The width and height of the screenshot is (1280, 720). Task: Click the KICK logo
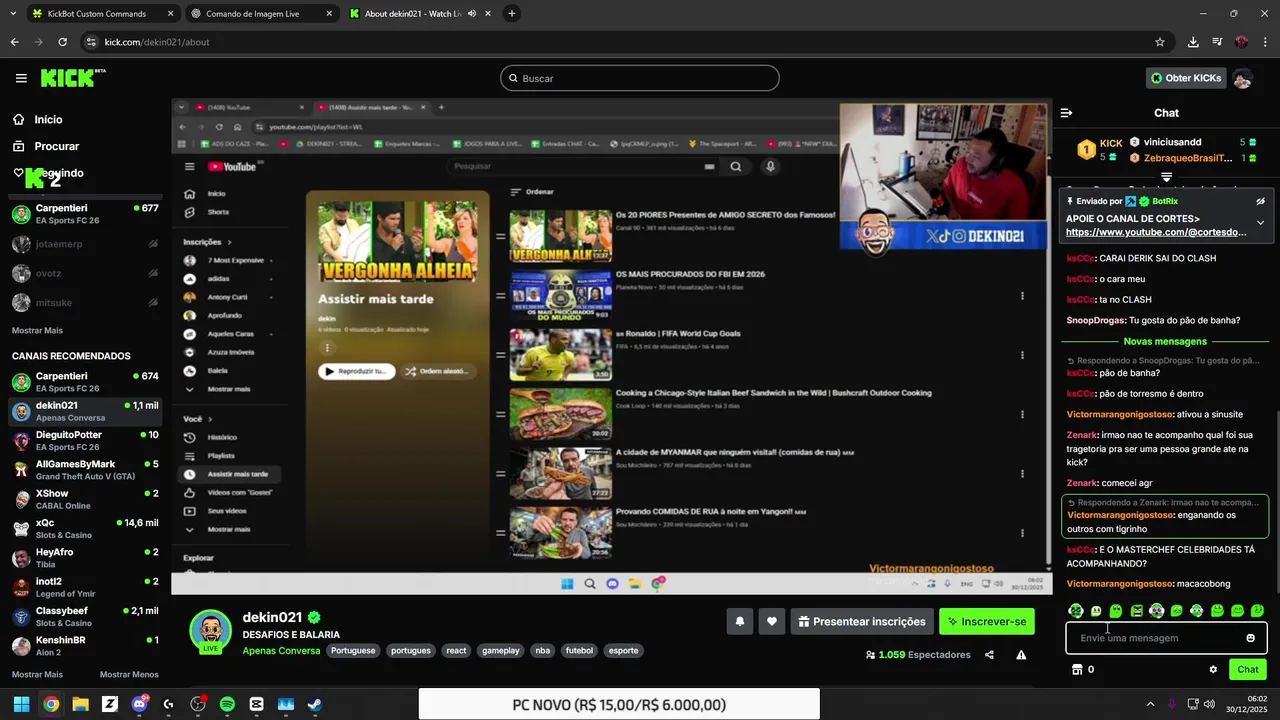coord(72,78)
